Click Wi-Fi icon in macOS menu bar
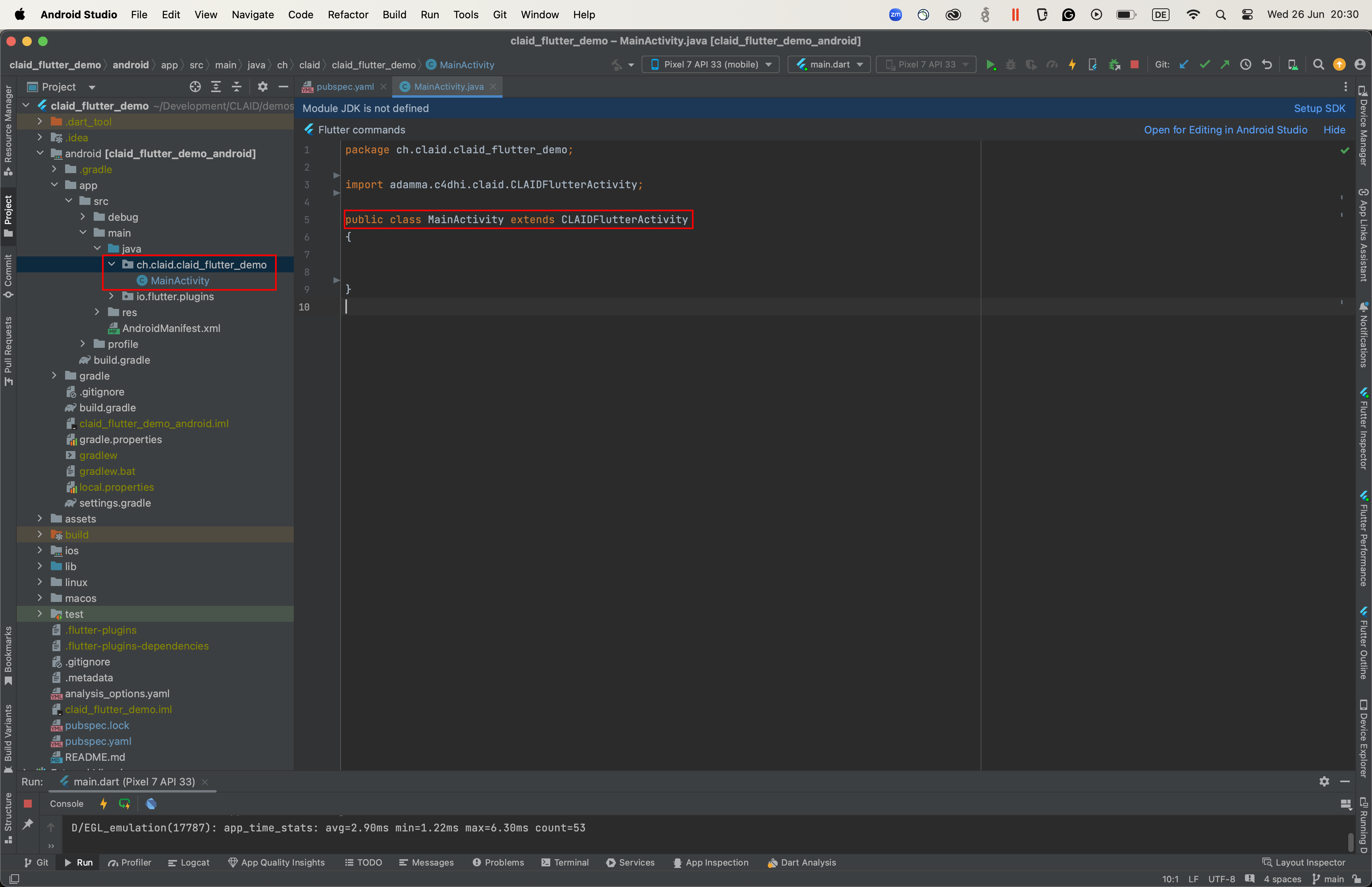This screenshot has width=1372, height=887. [x=1193, y=14]
